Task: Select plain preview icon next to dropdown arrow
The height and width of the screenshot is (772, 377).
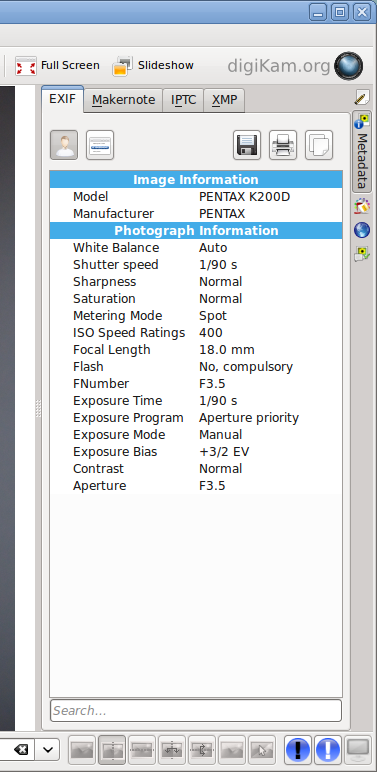Action: click(82, 750)
